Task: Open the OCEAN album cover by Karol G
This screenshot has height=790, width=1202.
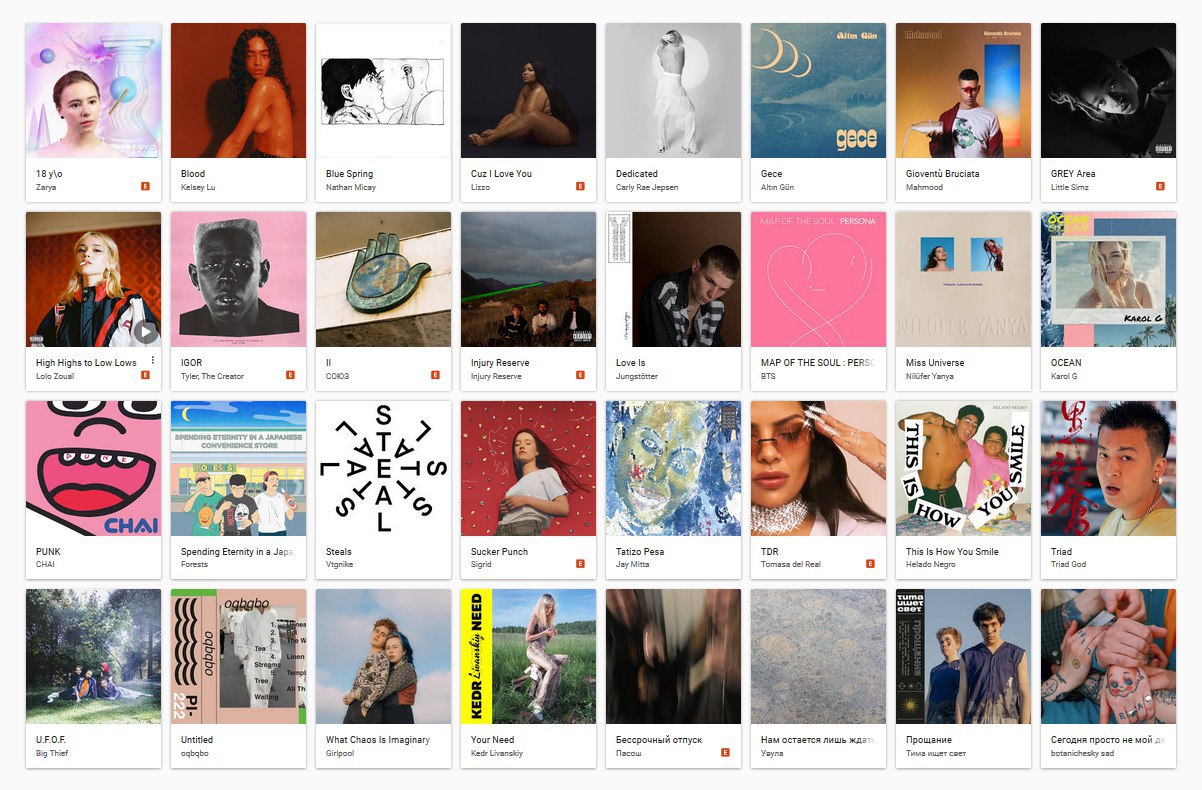Action: [1108, 279]
